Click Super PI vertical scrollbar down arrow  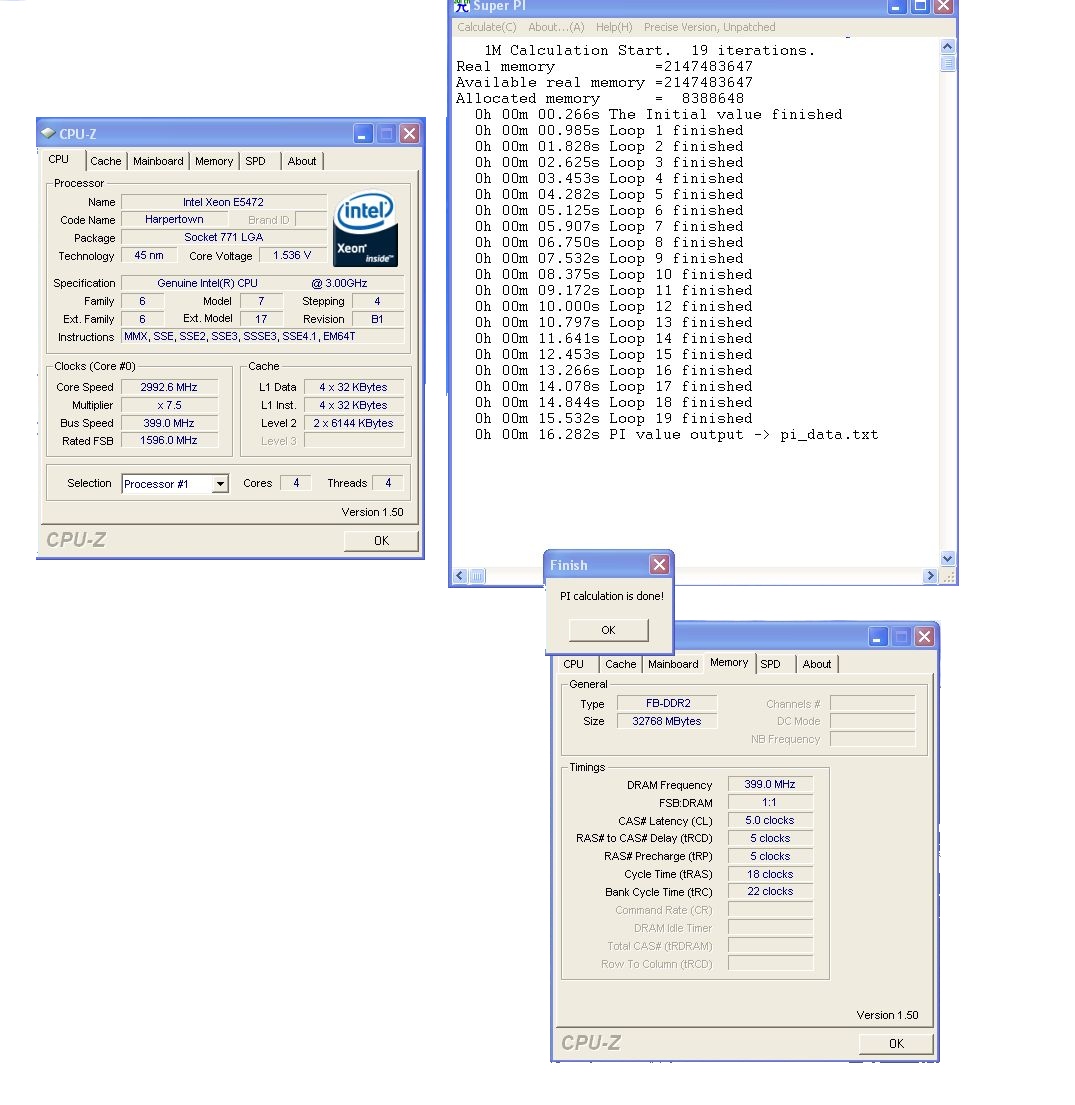(x=947, y=558)
